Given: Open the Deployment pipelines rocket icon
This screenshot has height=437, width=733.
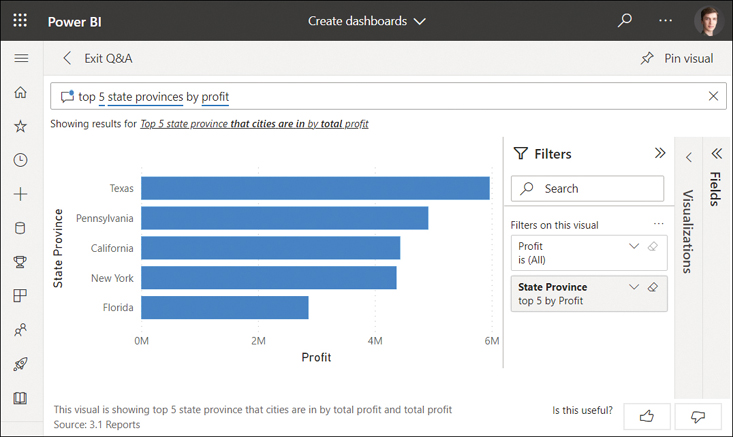Looking at the screenshot, I should click(20, 364).
